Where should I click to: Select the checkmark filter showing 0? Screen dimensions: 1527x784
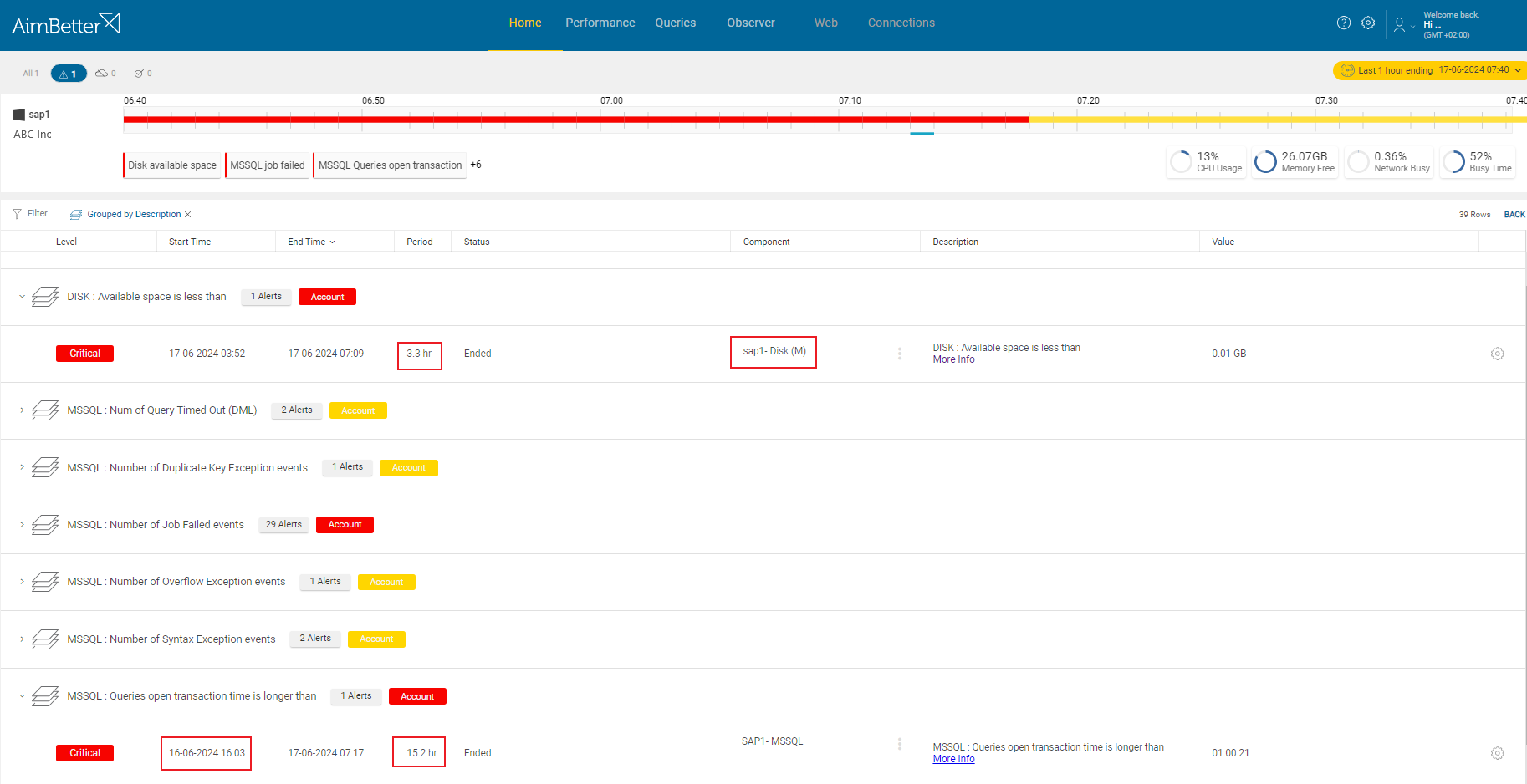point(143,74)
